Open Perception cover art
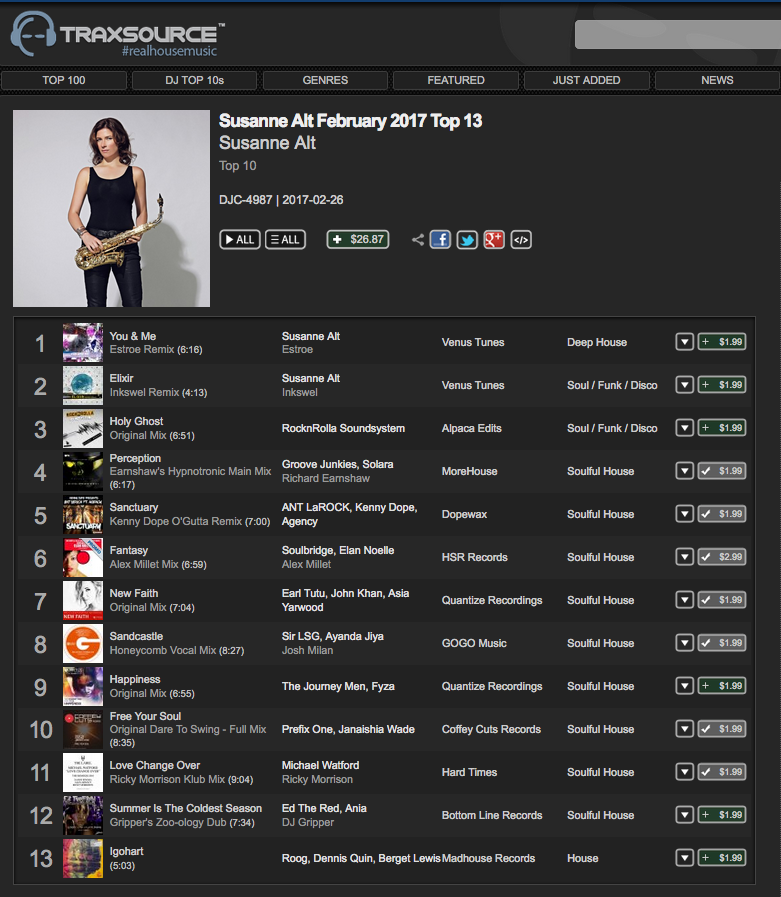Image resolution: width=781 pixels, height=897 pixels. tap(83, 471)
